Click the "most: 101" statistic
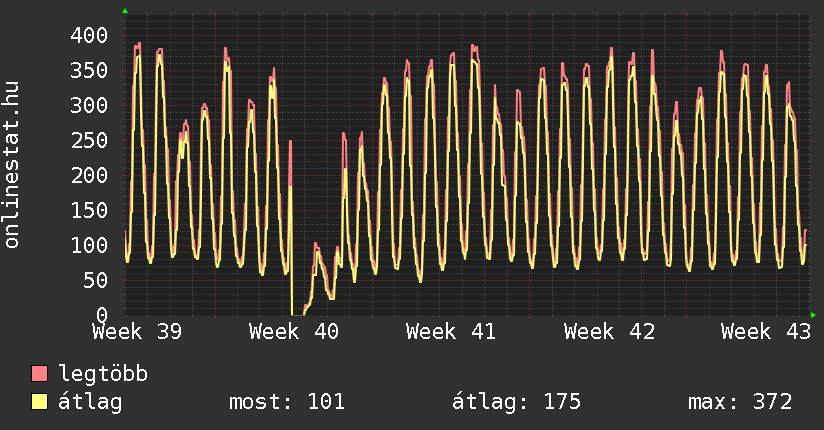This screenshot has height=430, width=824. point(287,403)
